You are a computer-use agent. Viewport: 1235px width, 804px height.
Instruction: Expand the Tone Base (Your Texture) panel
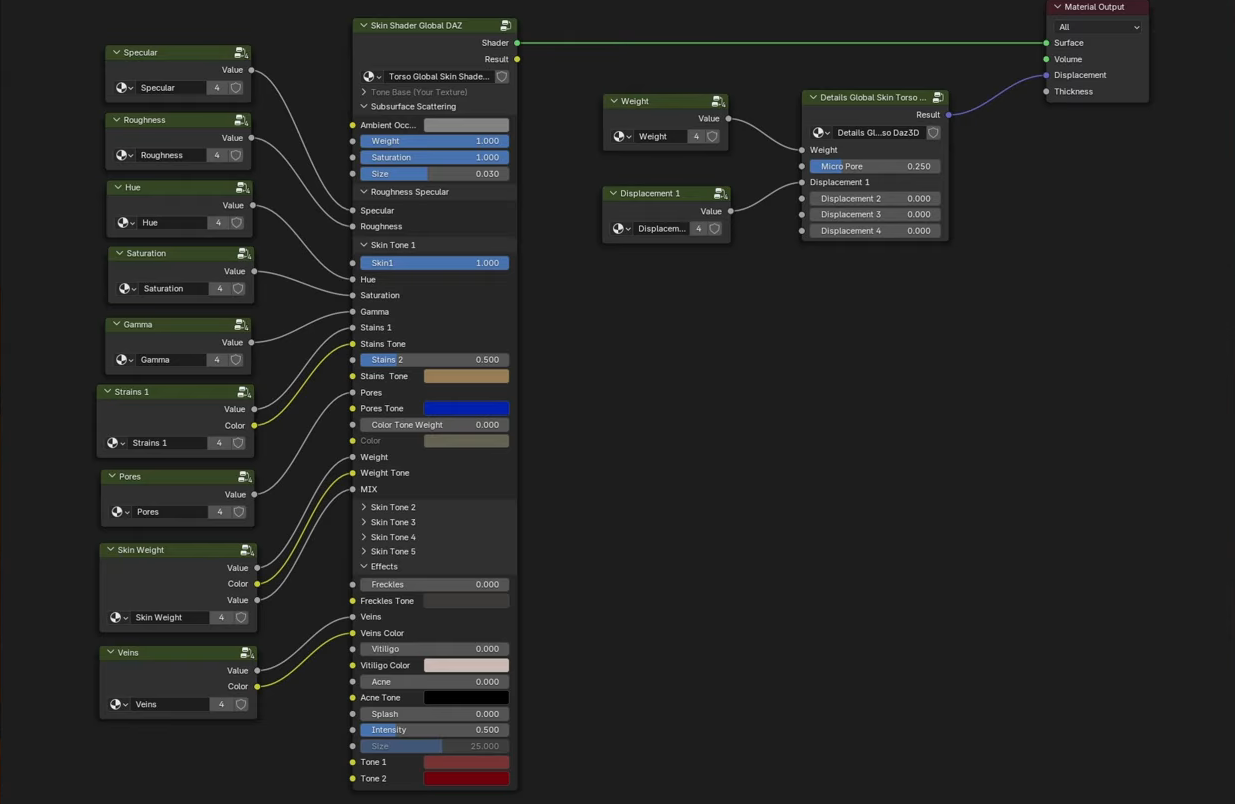414,92
